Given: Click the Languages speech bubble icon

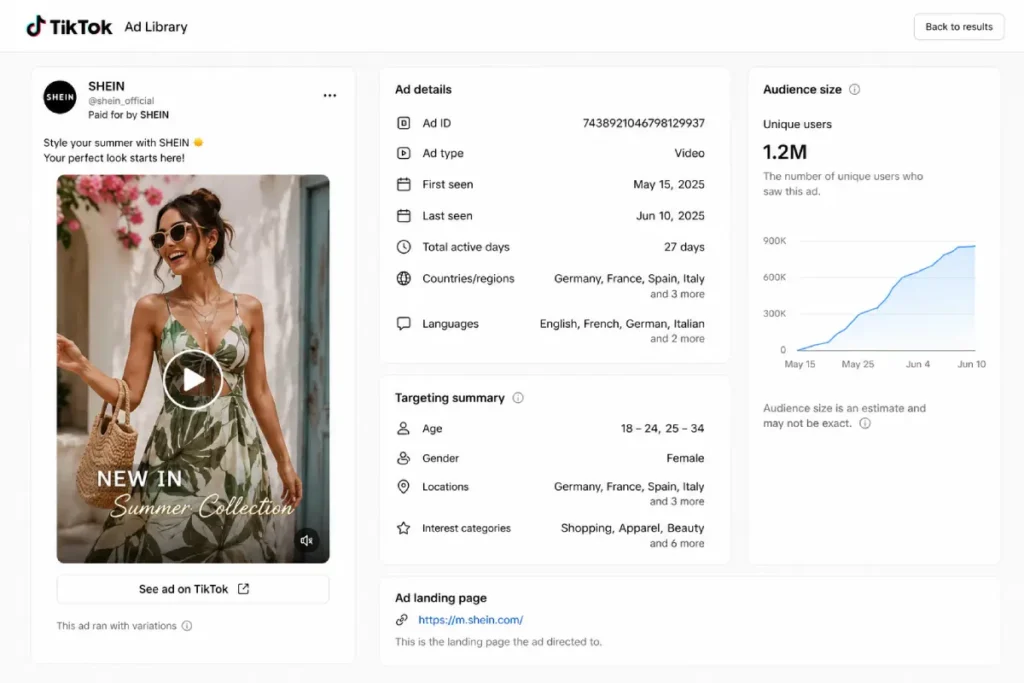Looking at the screenshot, I should pyautogui.click(x=404, y=323).
